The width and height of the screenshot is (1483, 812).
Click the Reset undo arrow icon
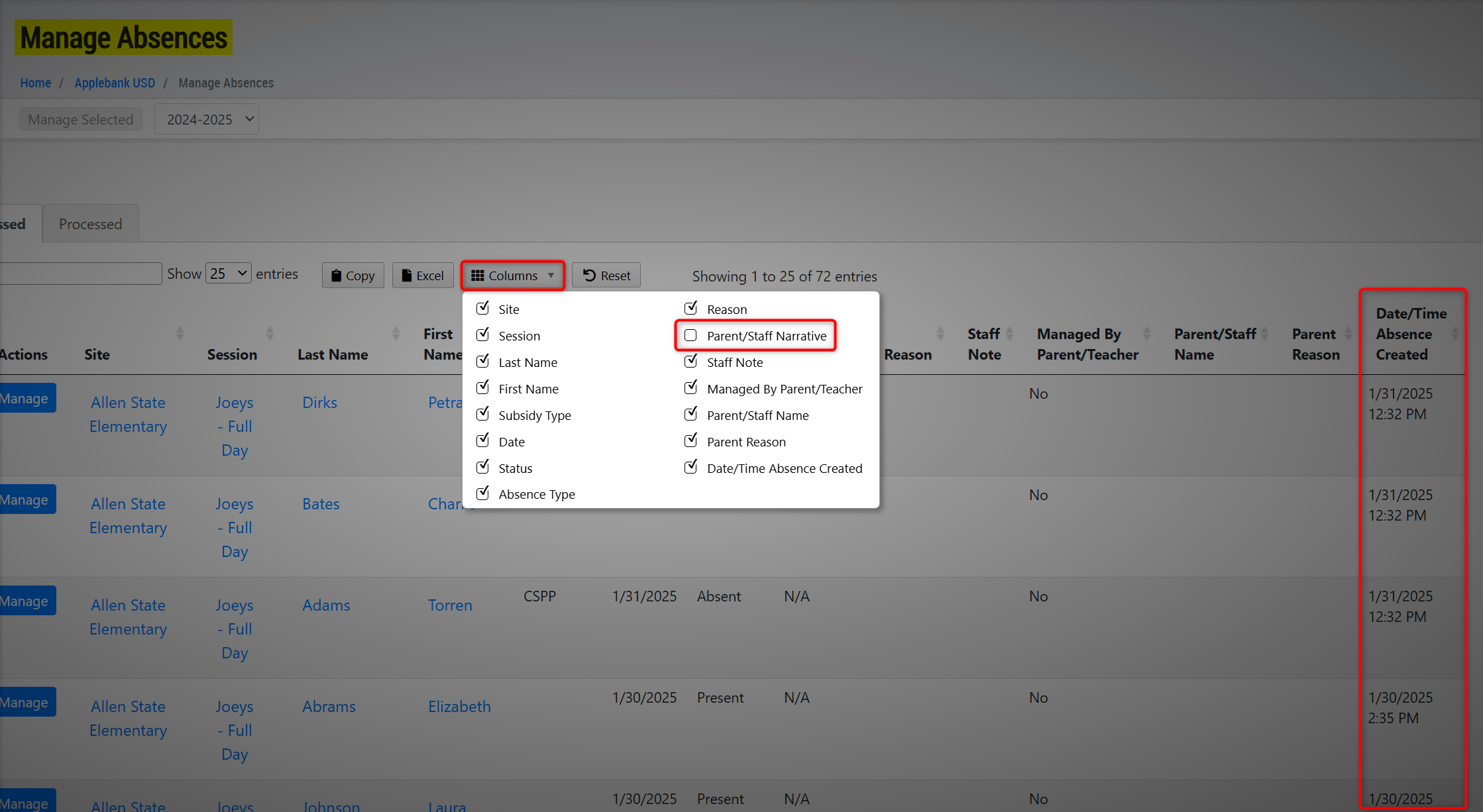click(589, 276)
